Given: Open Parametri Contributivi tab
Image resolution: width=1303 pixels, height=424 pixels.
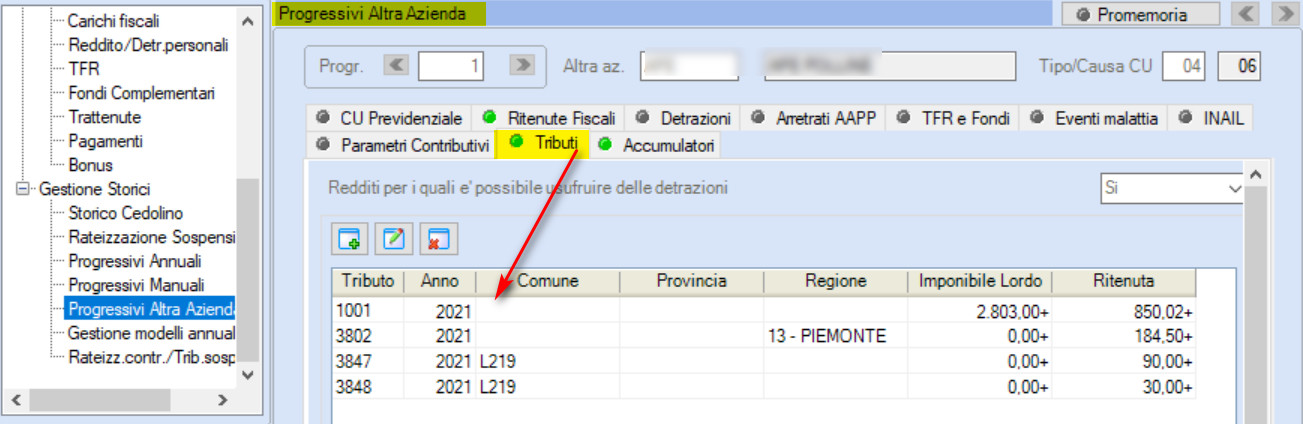Looking at the screenshot, I should [402, 145].
